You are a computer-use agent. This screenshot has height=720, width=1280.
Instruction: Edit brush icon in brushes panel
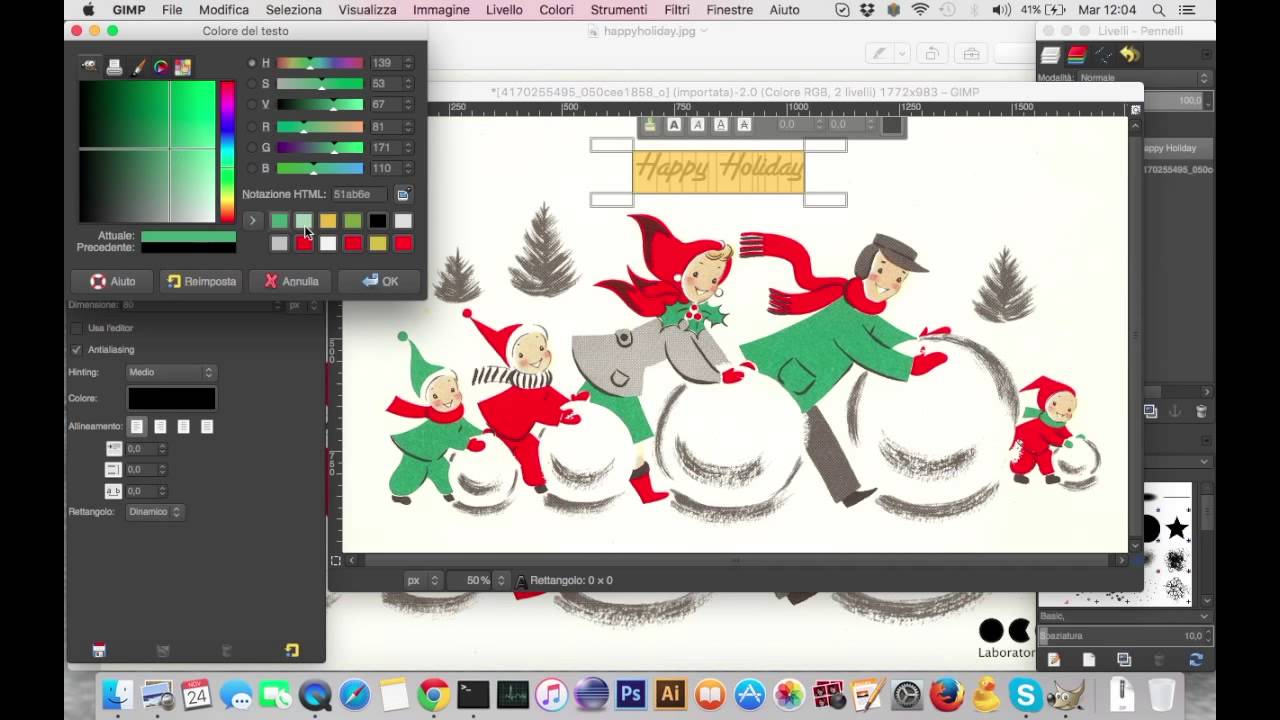tap(1053, 660)
